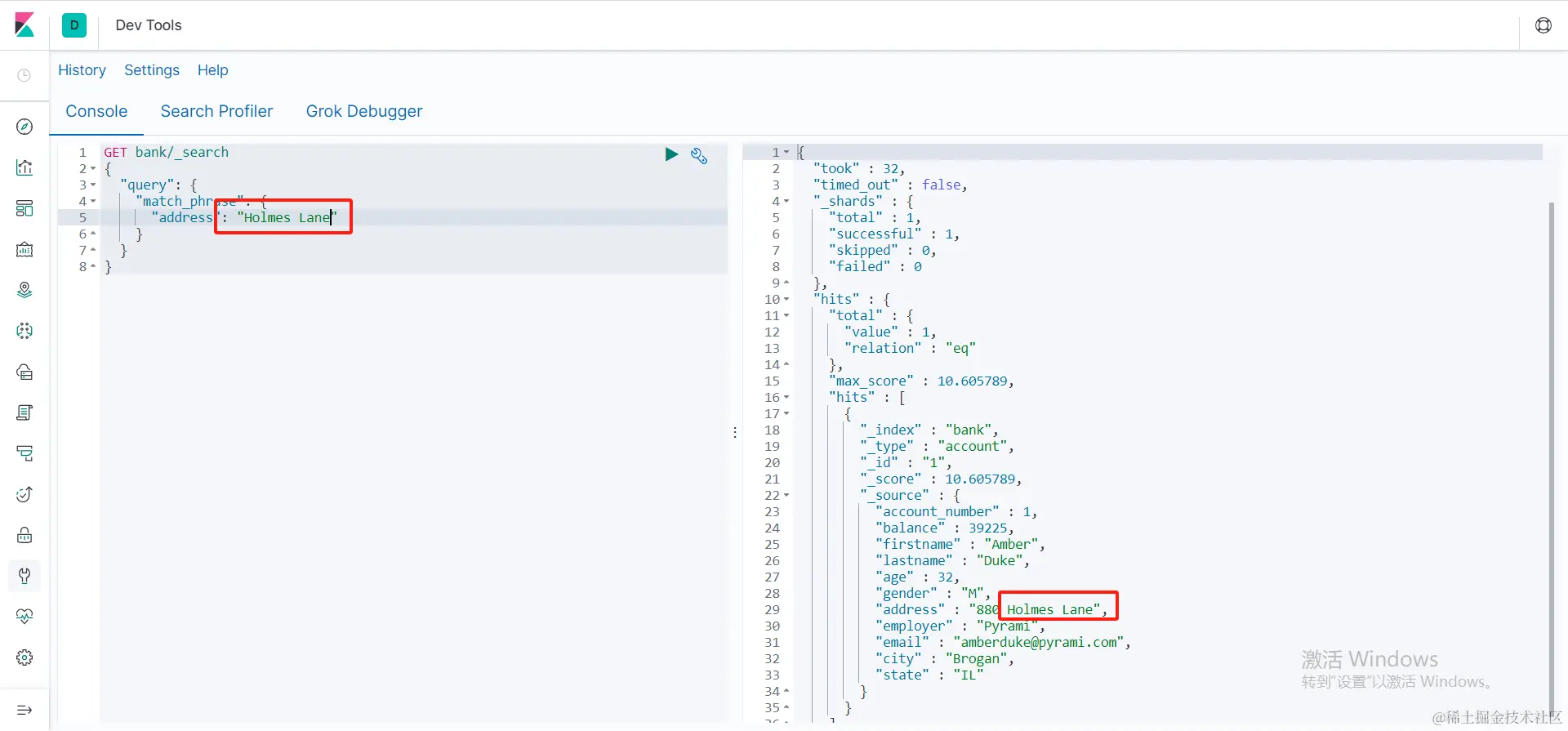Click the "_type" : "account" line
Screen dimensions: 1568x731
[937, 447]
